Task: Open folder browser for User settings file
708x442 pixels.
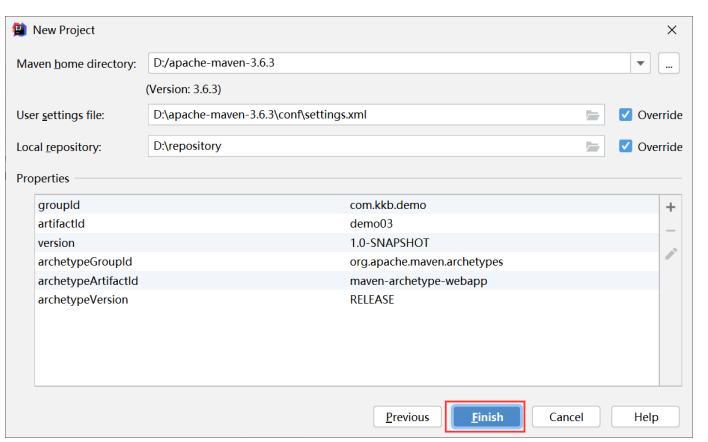Action: click(592, 115)
